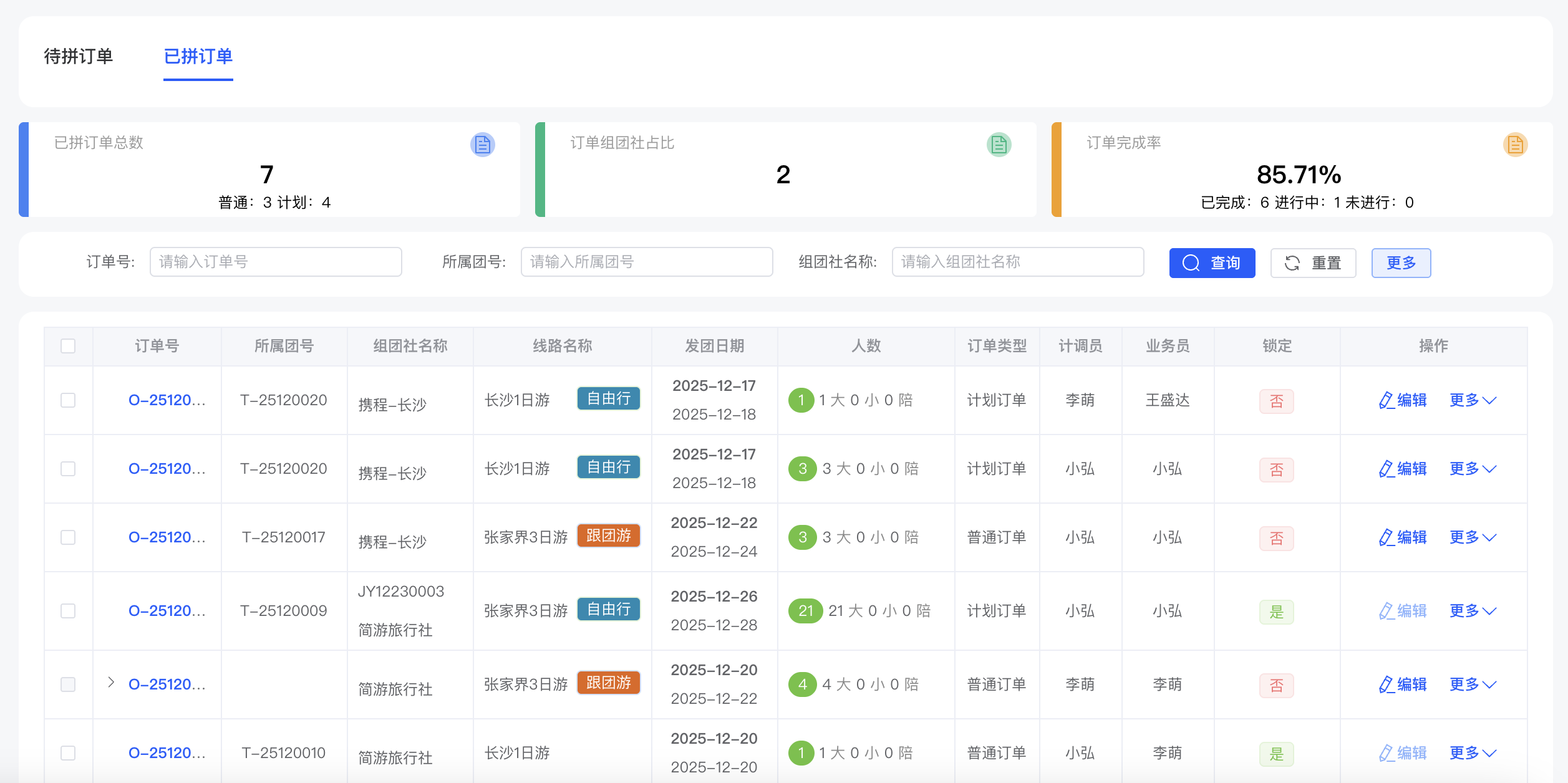Check the checkbox on the T-25120009 row

click(68, 610)
